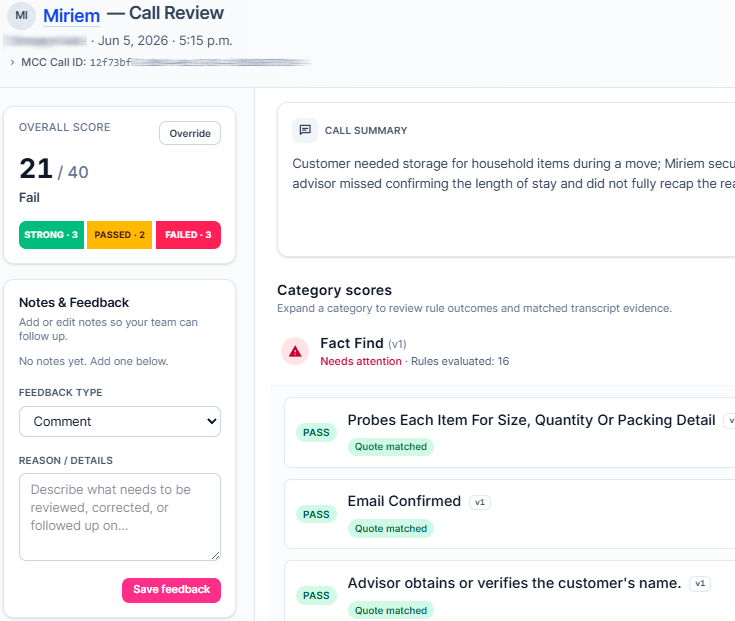Click Quote matched under Email Confirmed
The image size is (735, 621).
391,529
